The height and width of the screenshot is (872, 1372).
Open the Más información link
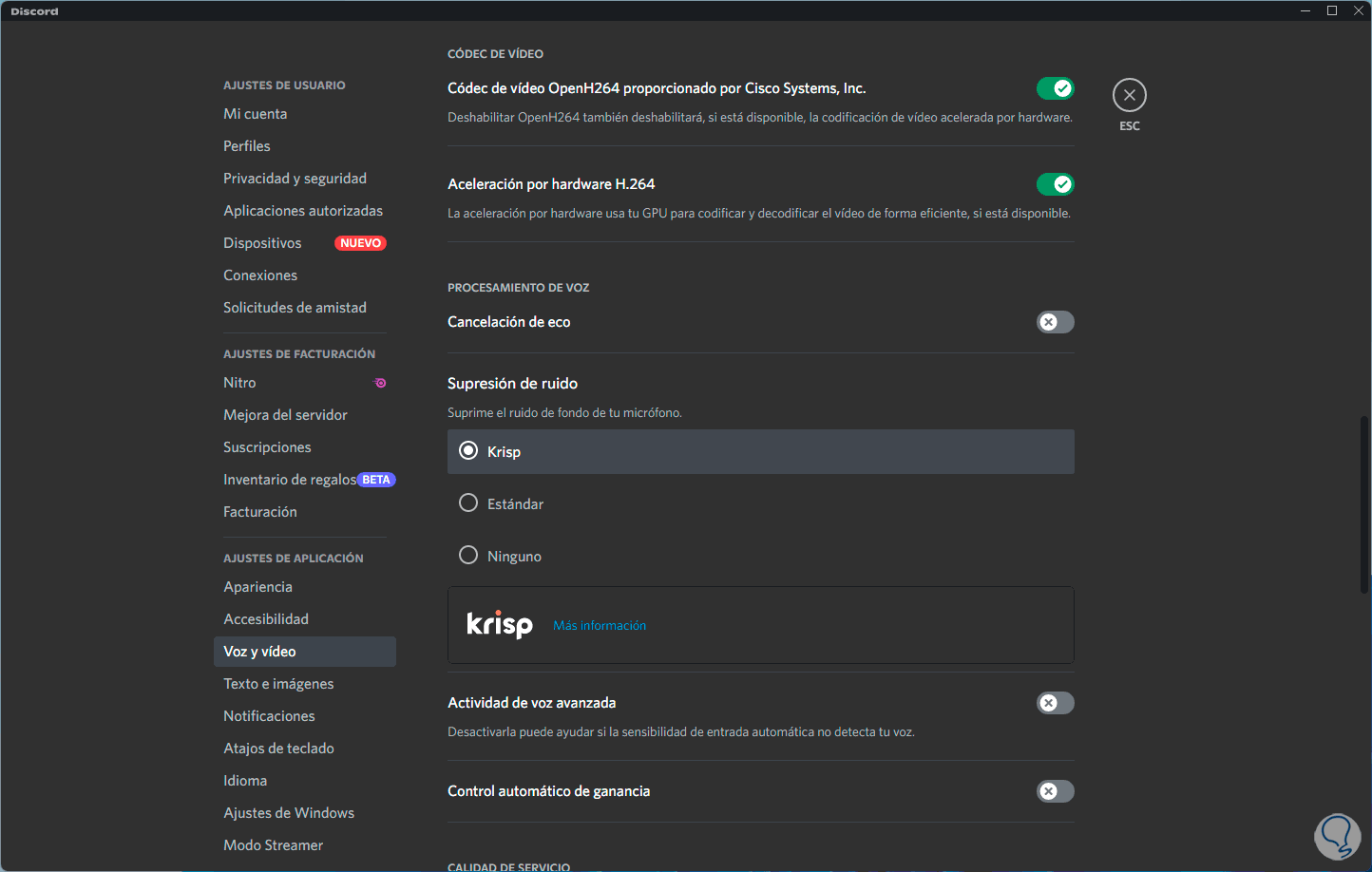click(x=600, y=626)
